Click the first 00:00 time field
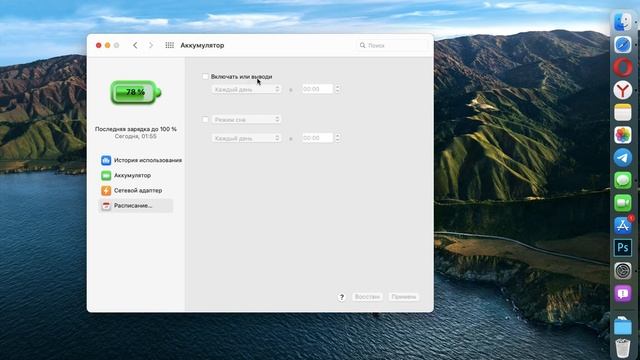Viewport: 640px width, 360px height. (x=317, y=89)
